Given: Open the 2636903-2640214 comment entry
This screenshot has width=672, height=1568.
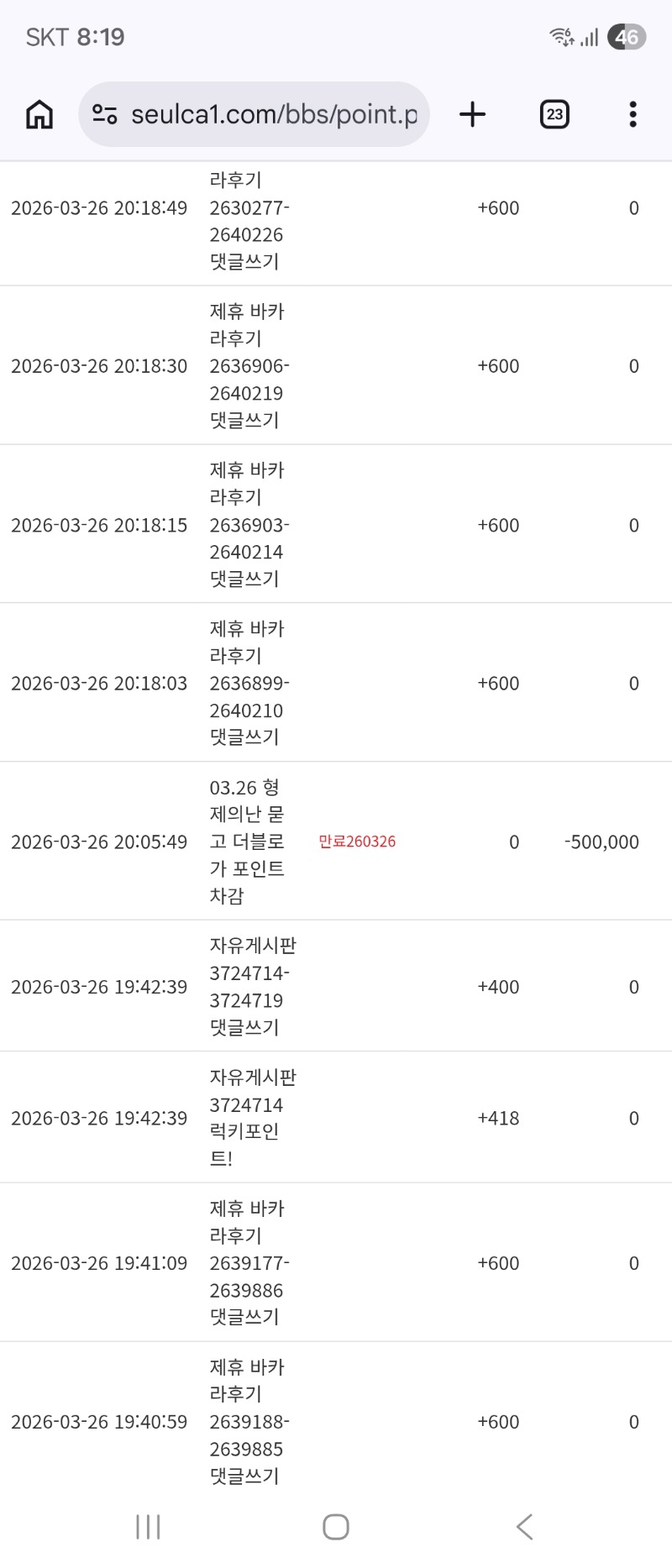Looking at the screenshot, I should (x=249, y=525).
